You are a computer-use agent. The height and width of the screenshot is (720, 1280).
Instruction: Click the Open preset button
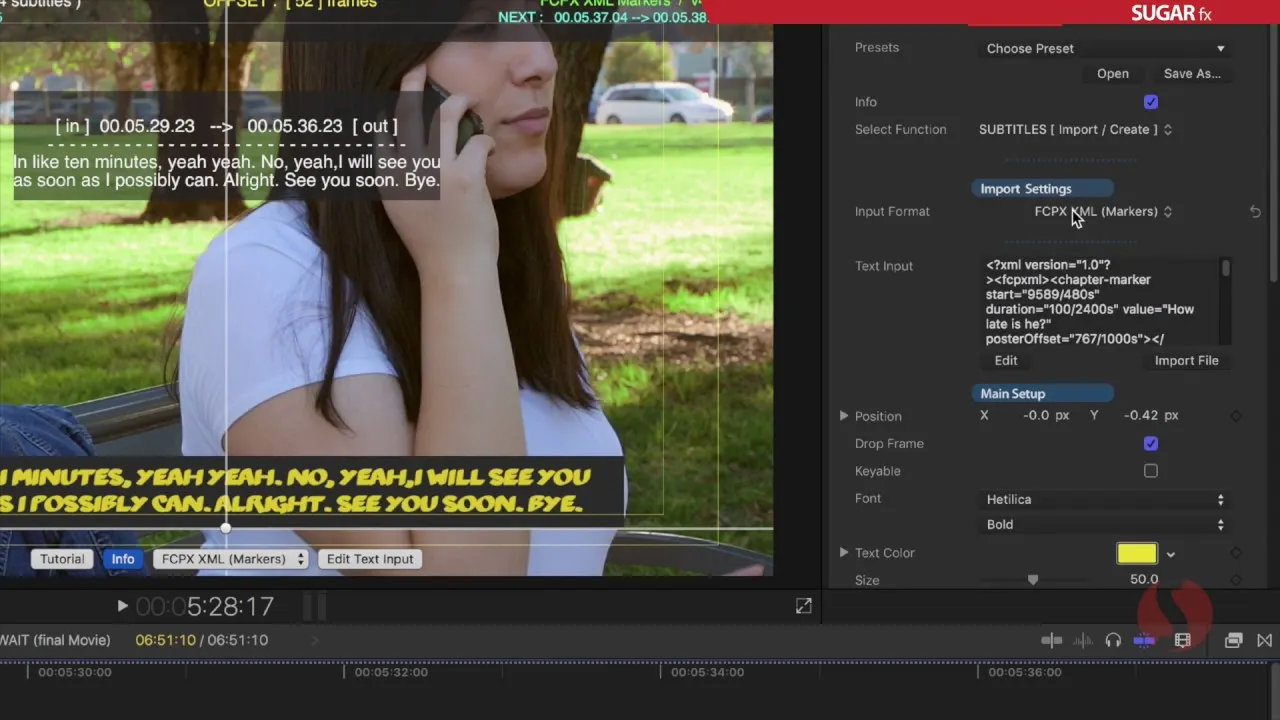click(x=1113, y=74)
